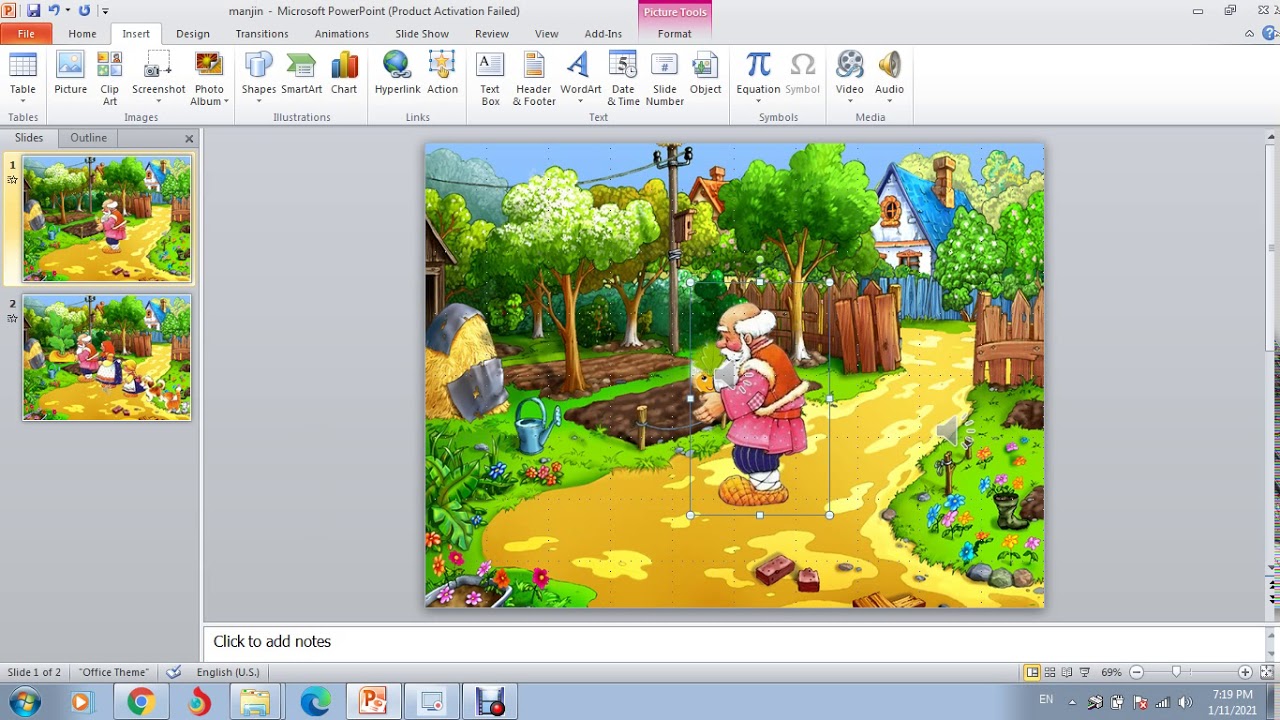Select slide 2 thumbnail
This screenshot has height=720, width=1280.
click(107, 357)
